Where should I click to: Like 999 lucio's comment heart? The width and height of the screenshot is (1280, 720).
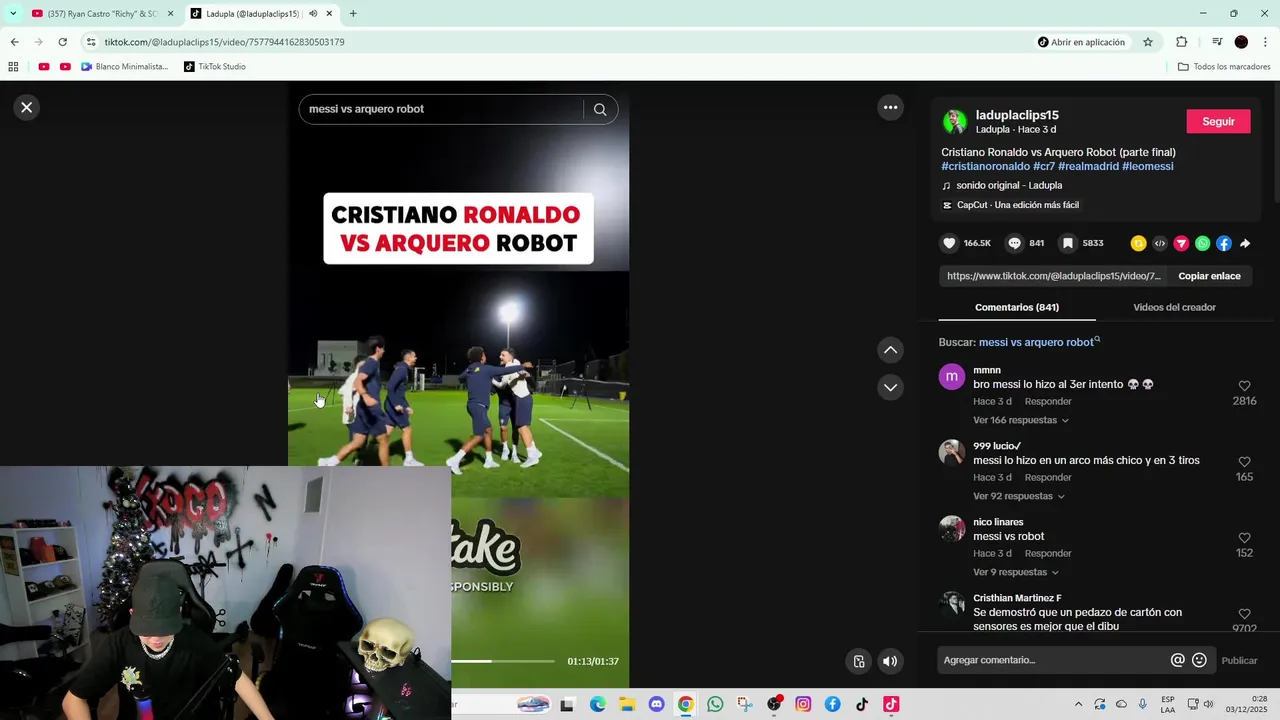point(1244,462)
